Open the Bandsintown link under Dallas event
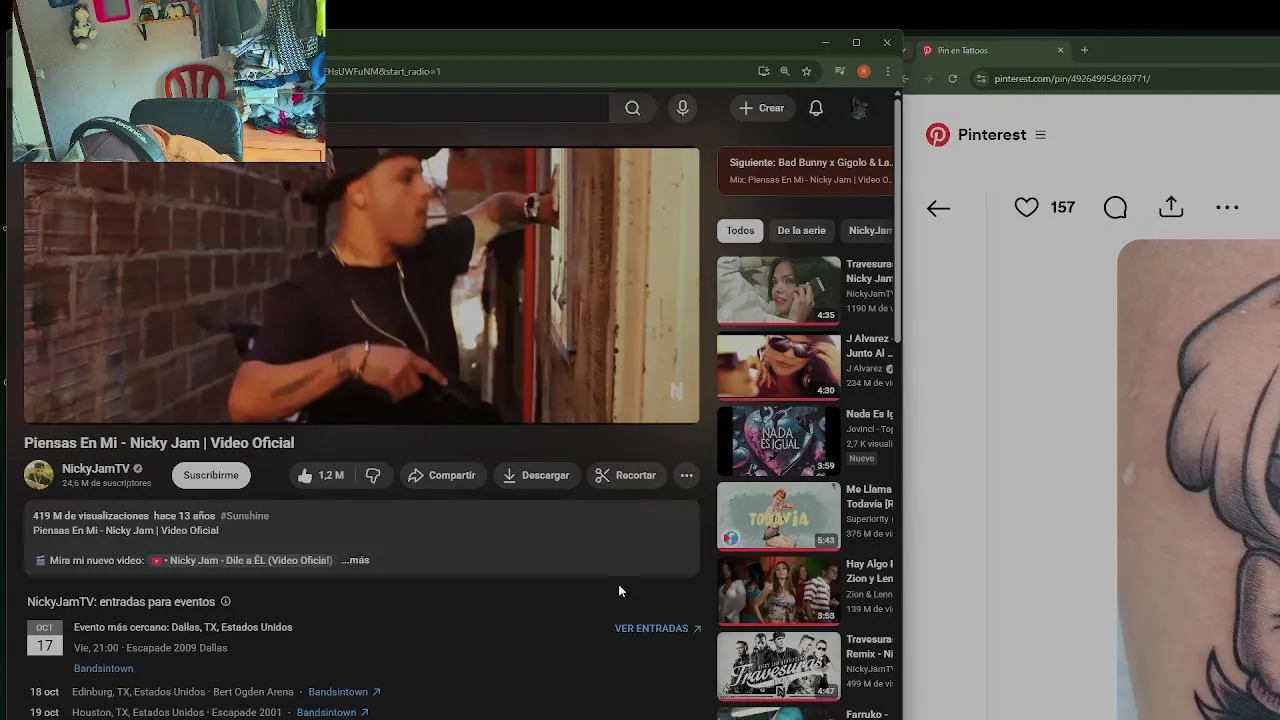Viewport: 1280px width, 720px height. [103, 669]
